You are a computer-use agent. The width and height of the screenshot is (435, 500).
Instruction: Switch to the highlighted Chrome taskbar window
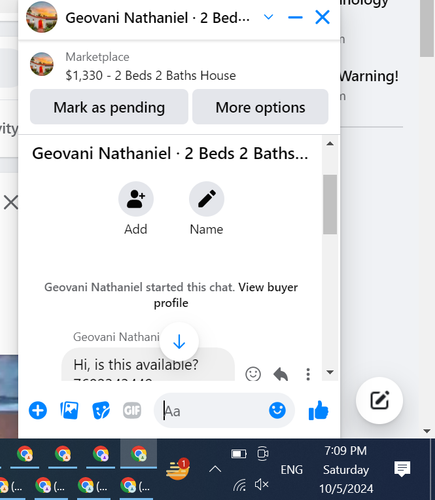[x=139, y=454]
